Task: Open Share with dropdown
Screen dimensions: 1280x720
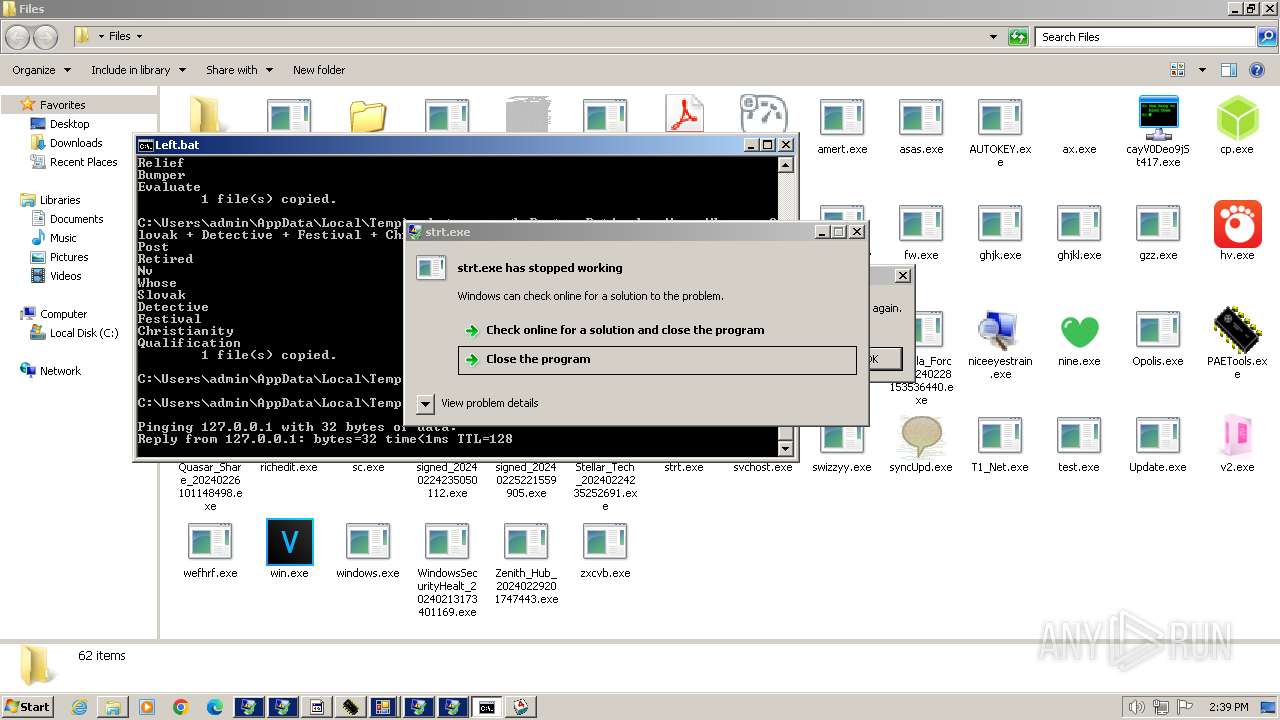Action: pos(239,70)
